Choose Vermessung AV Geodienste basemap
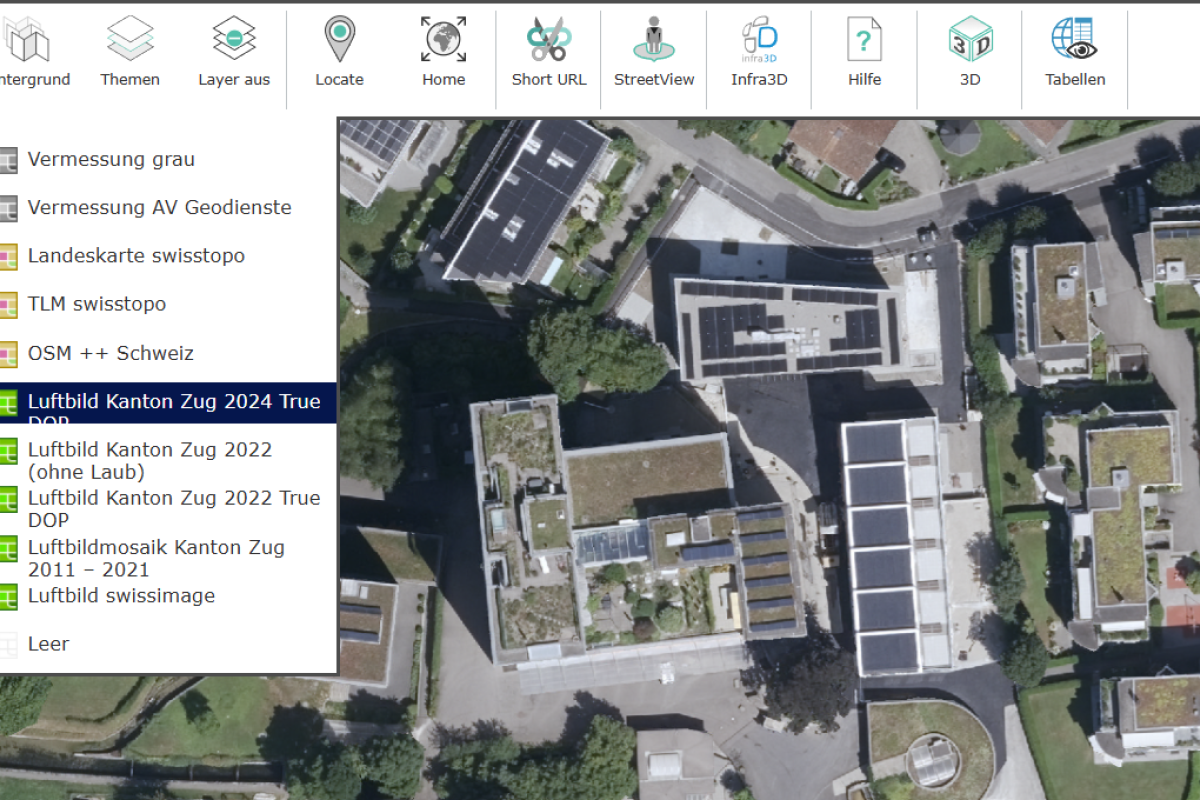Screen dimensions: 1200x800 (x=159, y=208)
